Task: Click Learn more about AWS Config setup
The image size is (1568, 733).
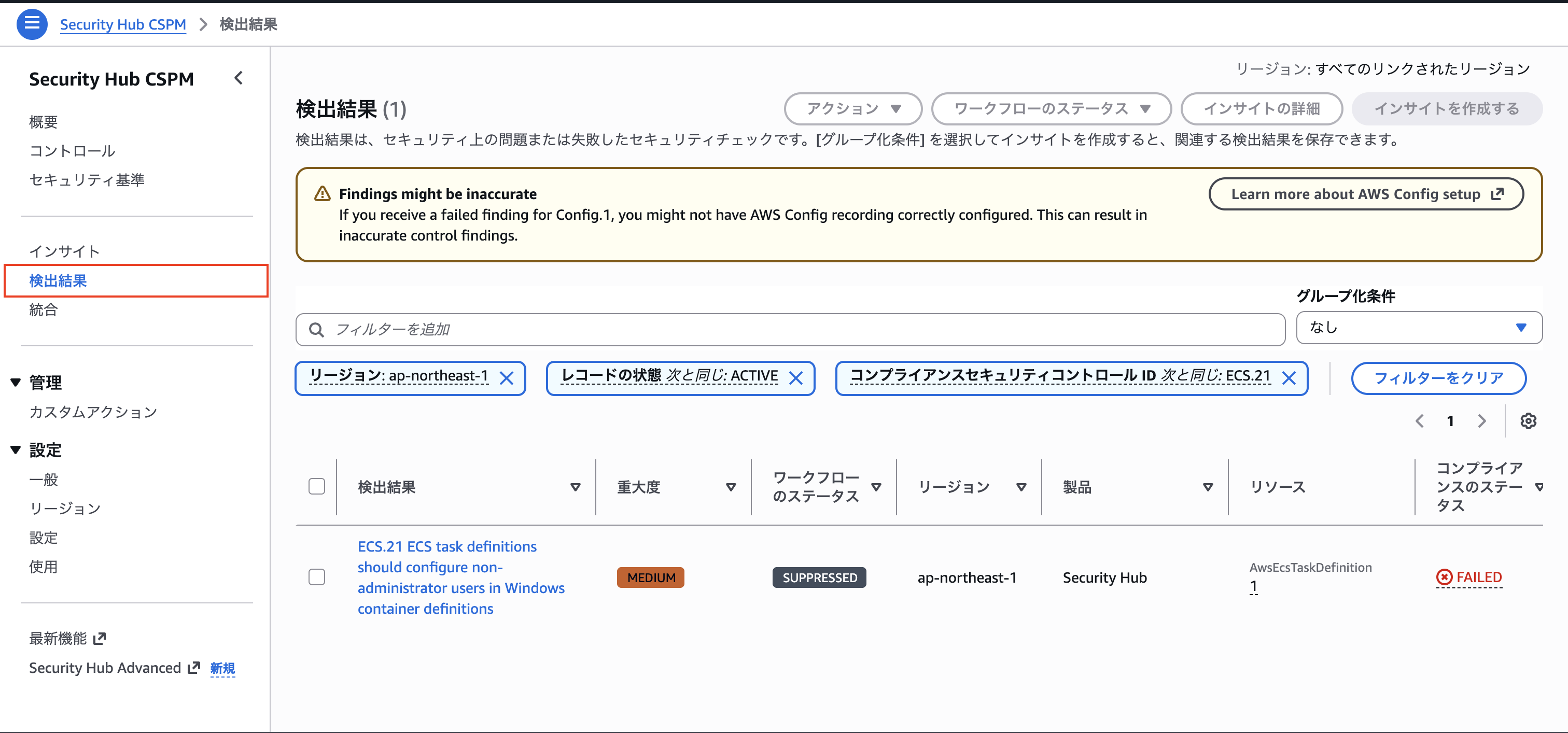Action: [x=1366, y=194]
